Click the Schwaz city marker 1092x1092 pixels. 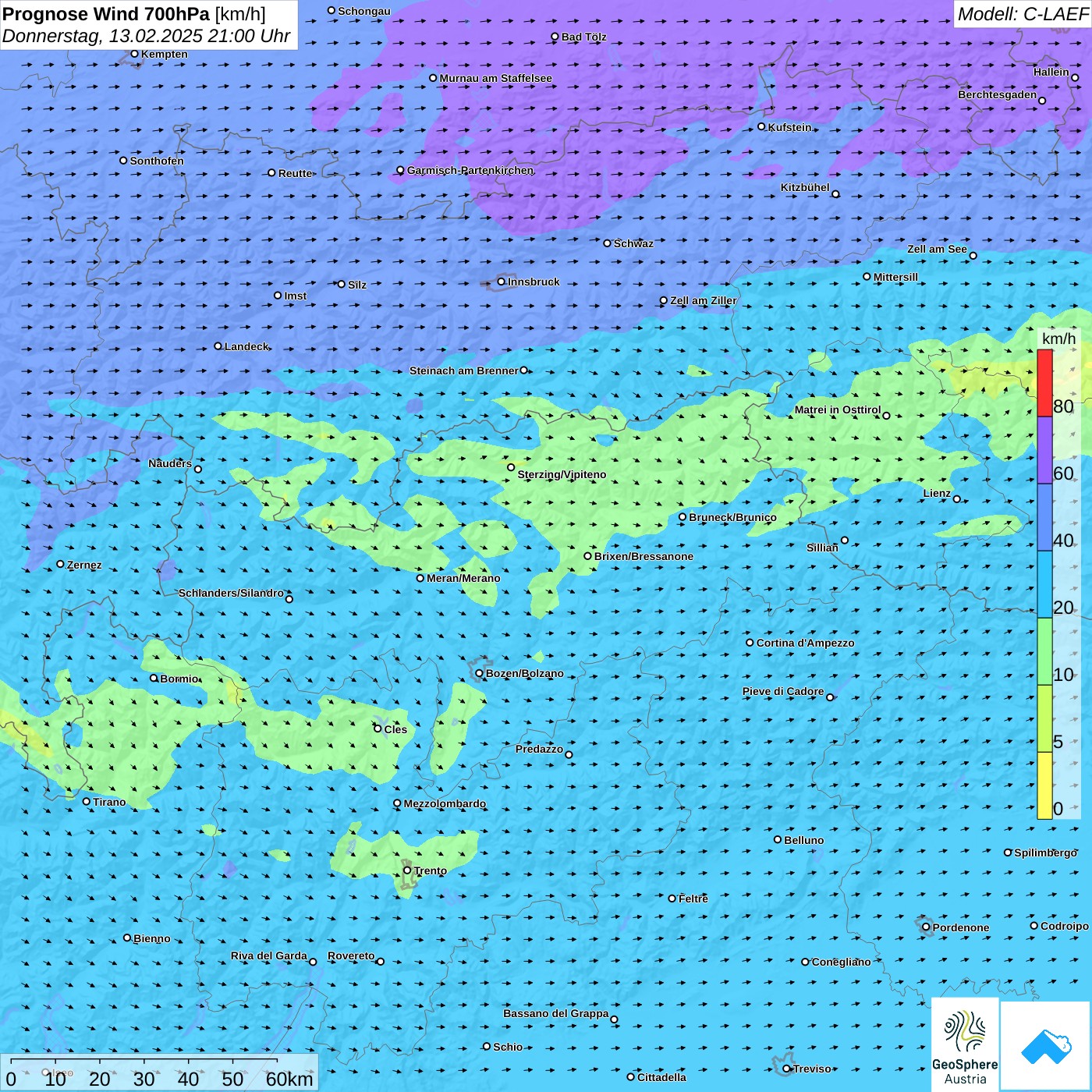(x=608, y=243)
